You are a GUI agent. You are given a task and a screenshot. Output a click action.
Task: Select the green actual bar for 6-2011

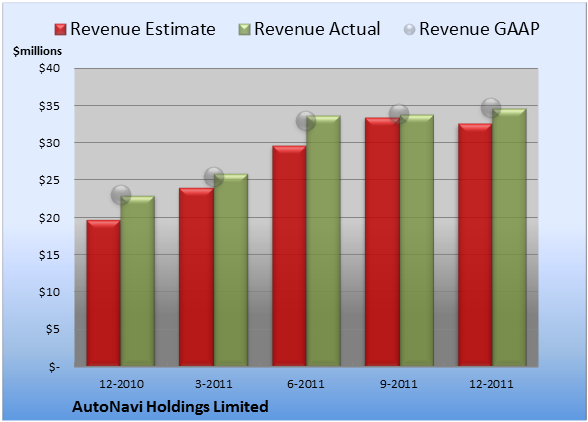323,241
